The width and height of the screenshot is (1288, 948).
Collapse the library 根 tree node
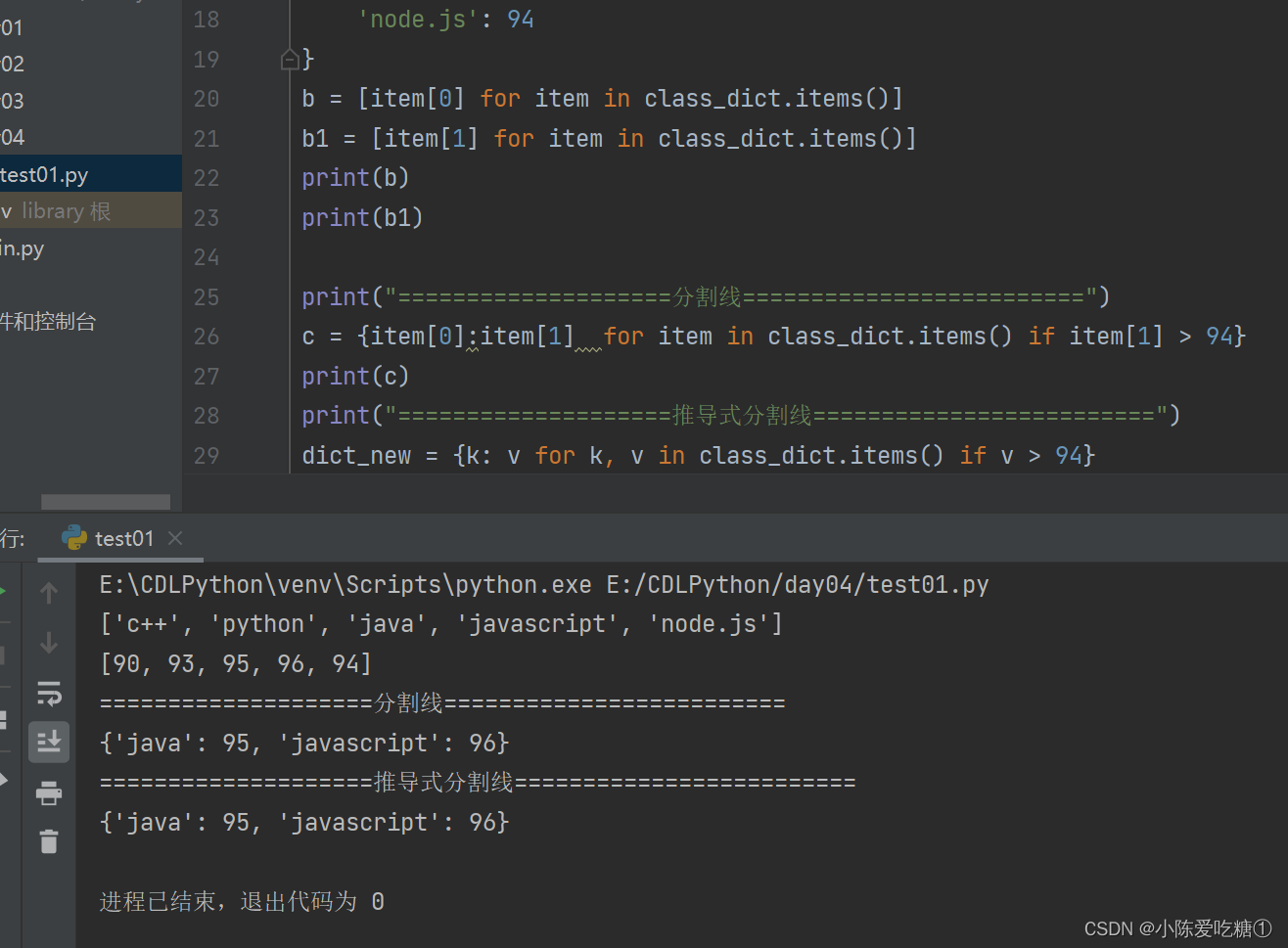[x=8, y=210]
